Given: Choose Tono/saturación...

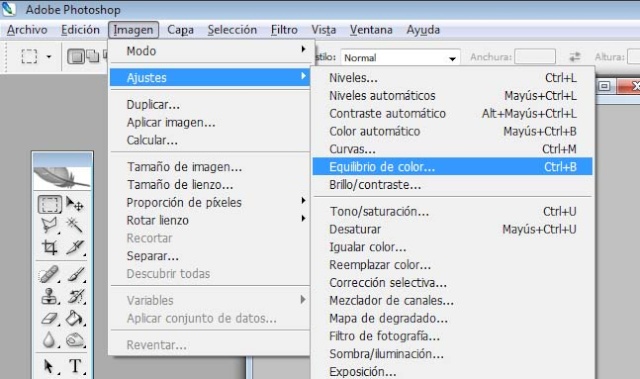Looking at the screenshot, I should pyautogui.click(x=452, y=211).
